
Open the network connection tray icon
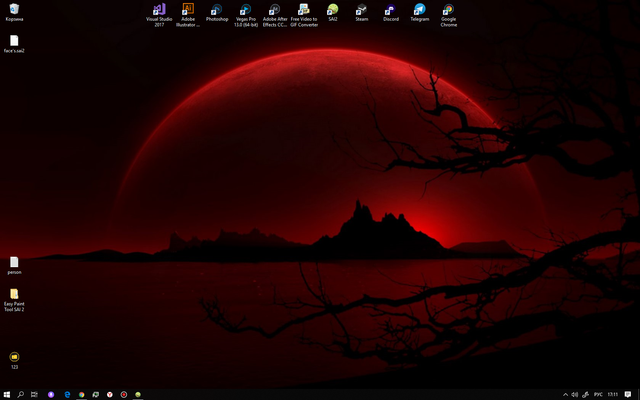click(x=585, y=394)
